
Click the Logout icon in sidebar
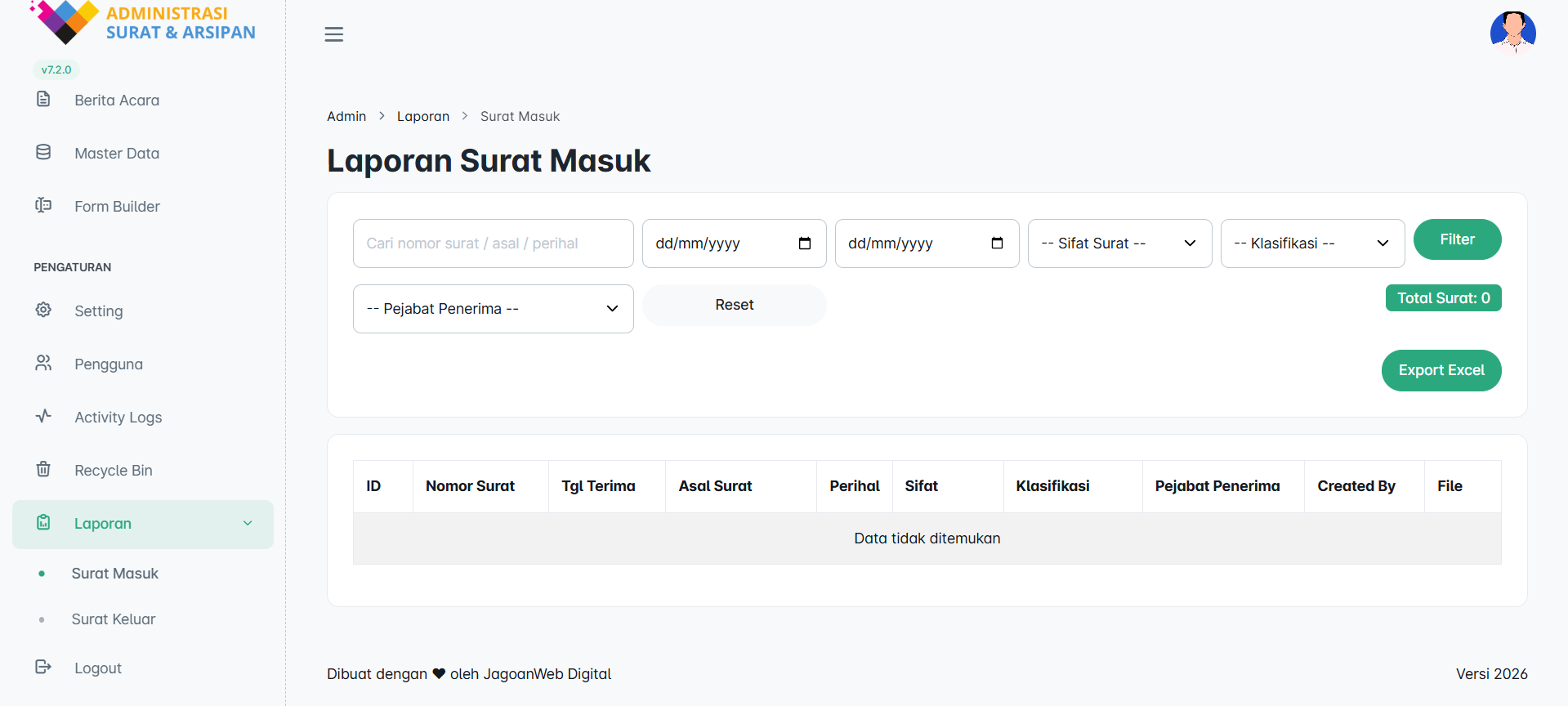[43, 668]
